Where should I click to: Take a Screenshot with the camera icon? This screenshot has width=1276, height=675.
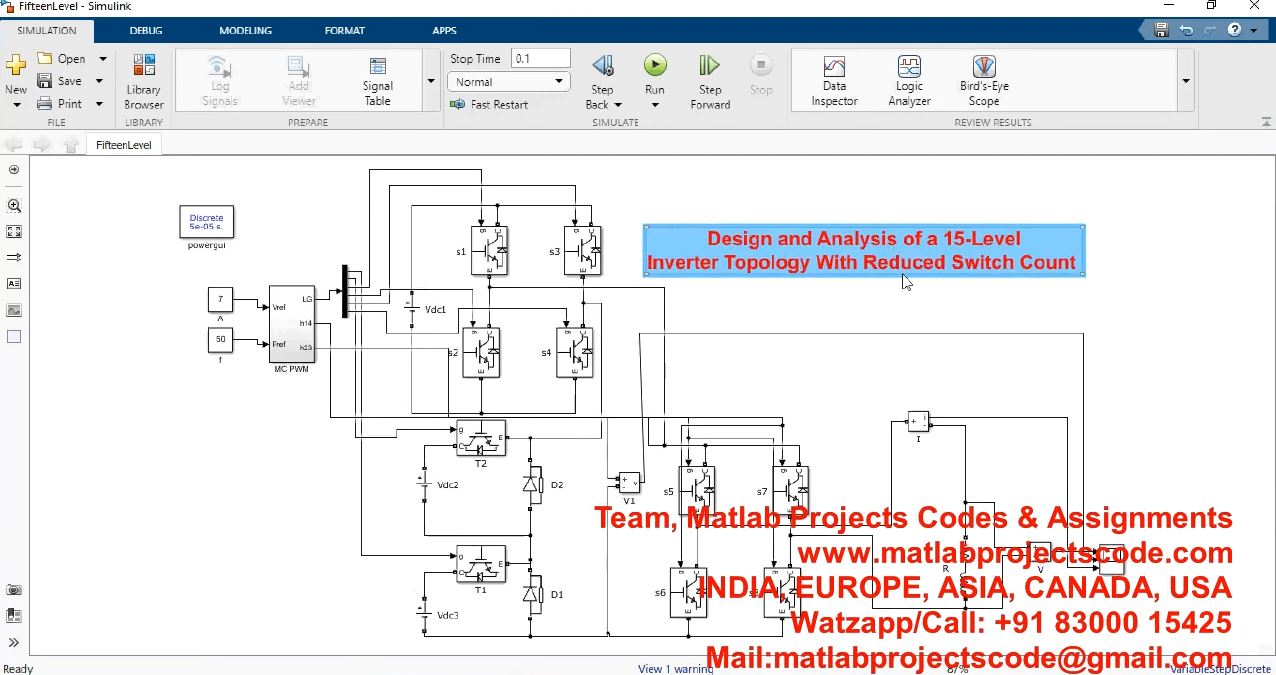coord(14,590)
